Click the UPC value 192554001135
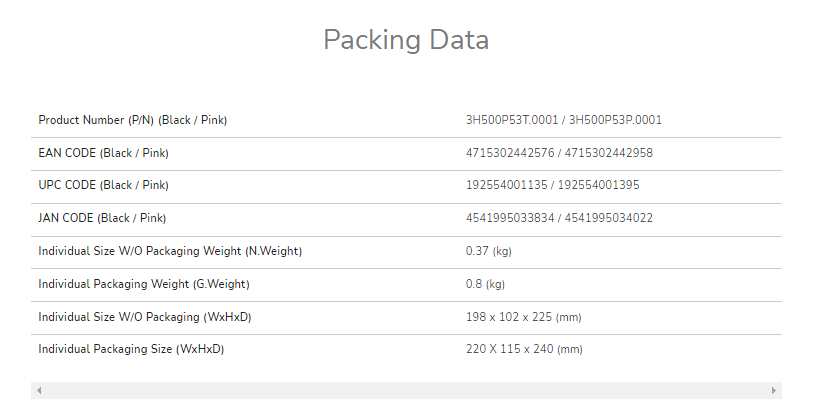 click(x=507, y=185)
